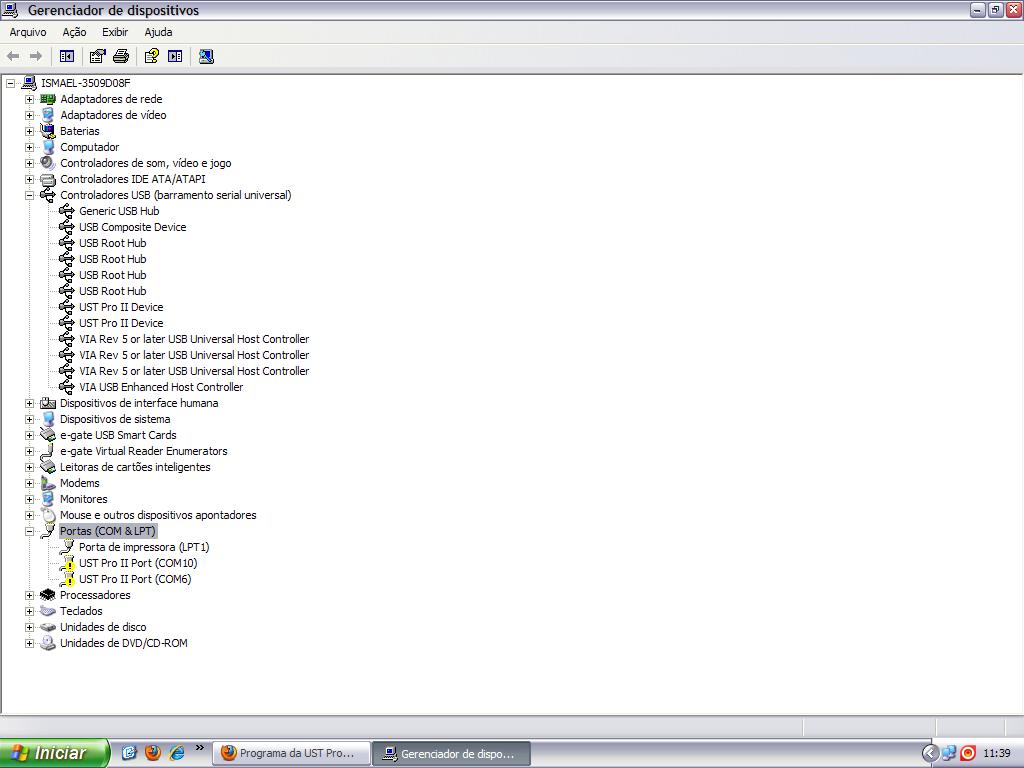Expand Leitoras de cartões inteligentes node
1024x768 pixels.
pyautogui.click(x=29, y=468)
